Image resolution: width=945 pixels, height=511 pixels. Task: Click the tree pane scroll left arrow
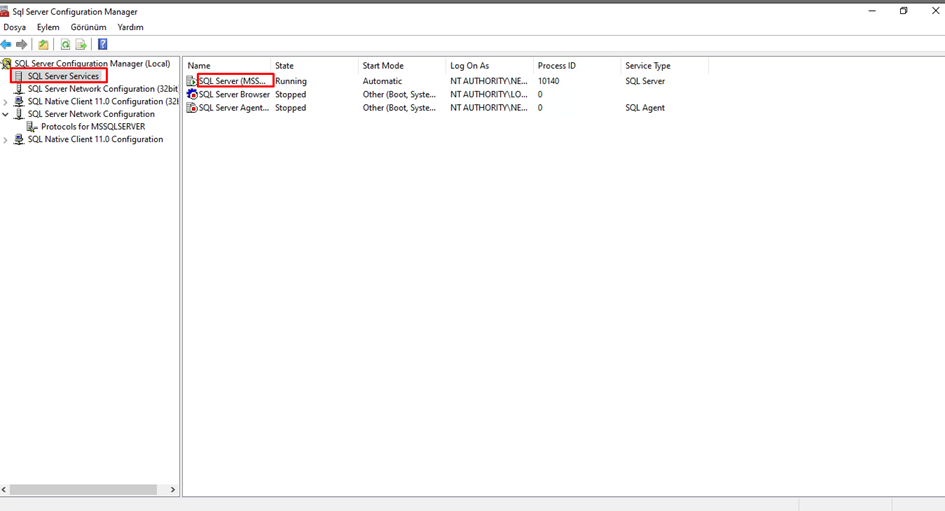click(x=4, y=490)
